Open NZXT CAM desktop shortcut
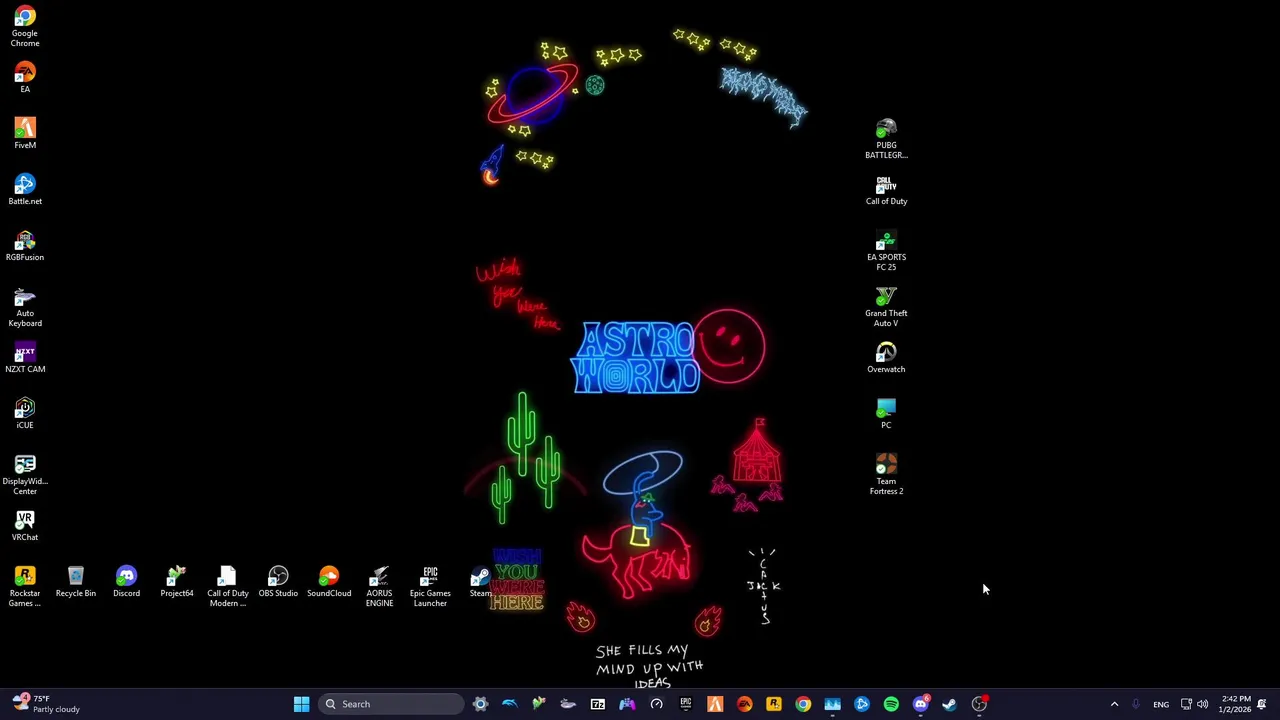 pyautogui.click(x=25, y=358)
